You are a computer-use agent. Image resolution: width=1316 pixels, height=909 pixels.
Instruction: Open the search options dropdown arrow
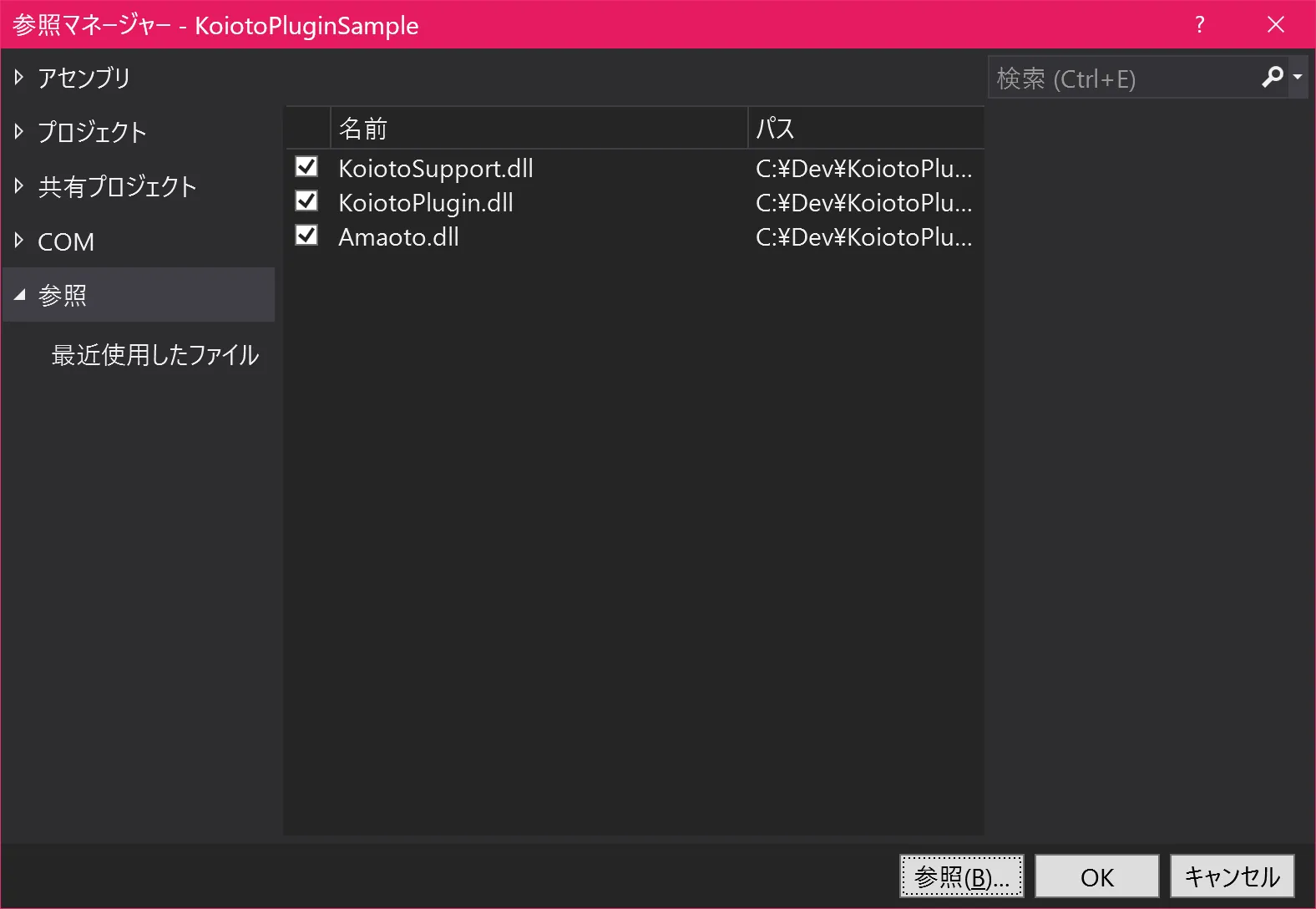[x=1298, y=78]
